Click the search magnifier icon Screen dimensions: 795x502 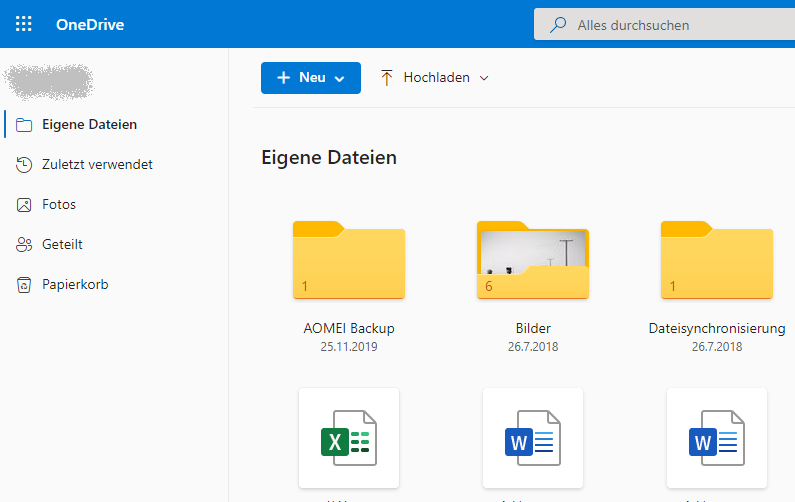click(558, 25)
